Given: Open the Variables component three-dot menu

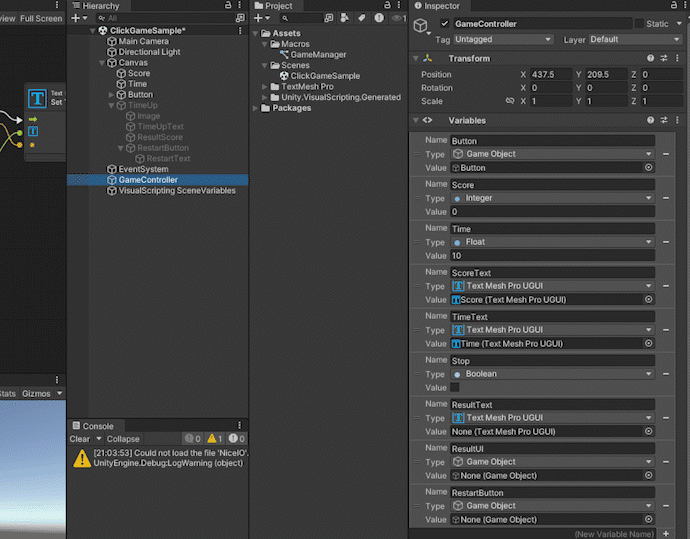Looking at the screenshot, I should (677, 120).
